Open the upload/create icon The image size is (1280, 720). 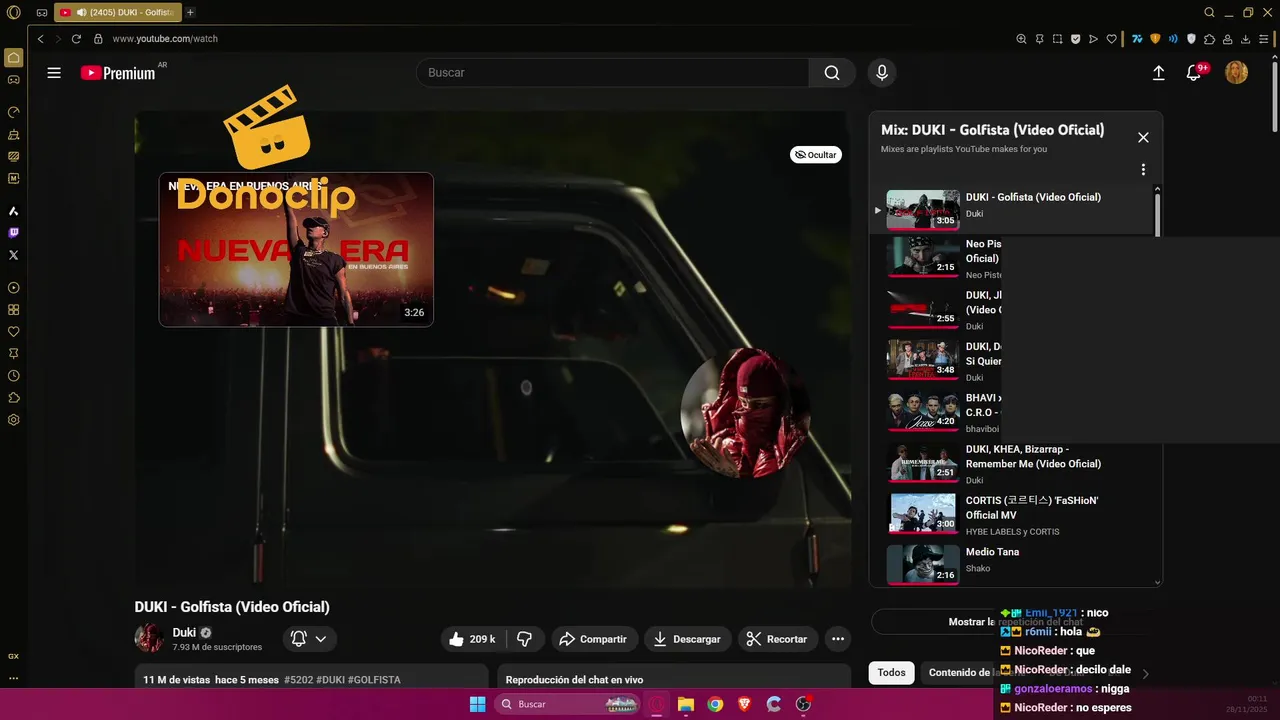(x=1159, y=73)
